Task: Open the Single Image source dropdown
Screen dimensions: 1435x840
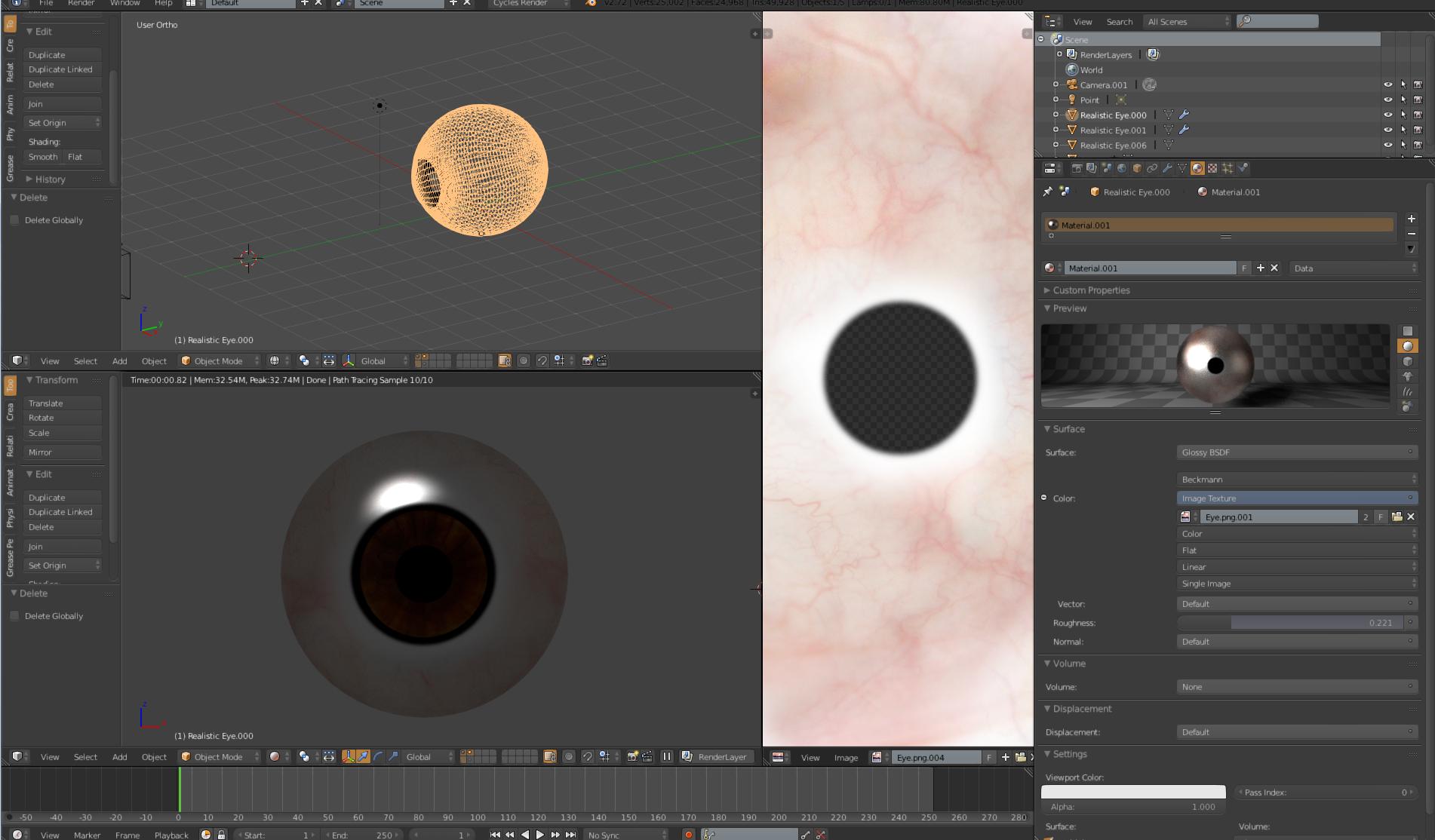Action: (1297, 584)
